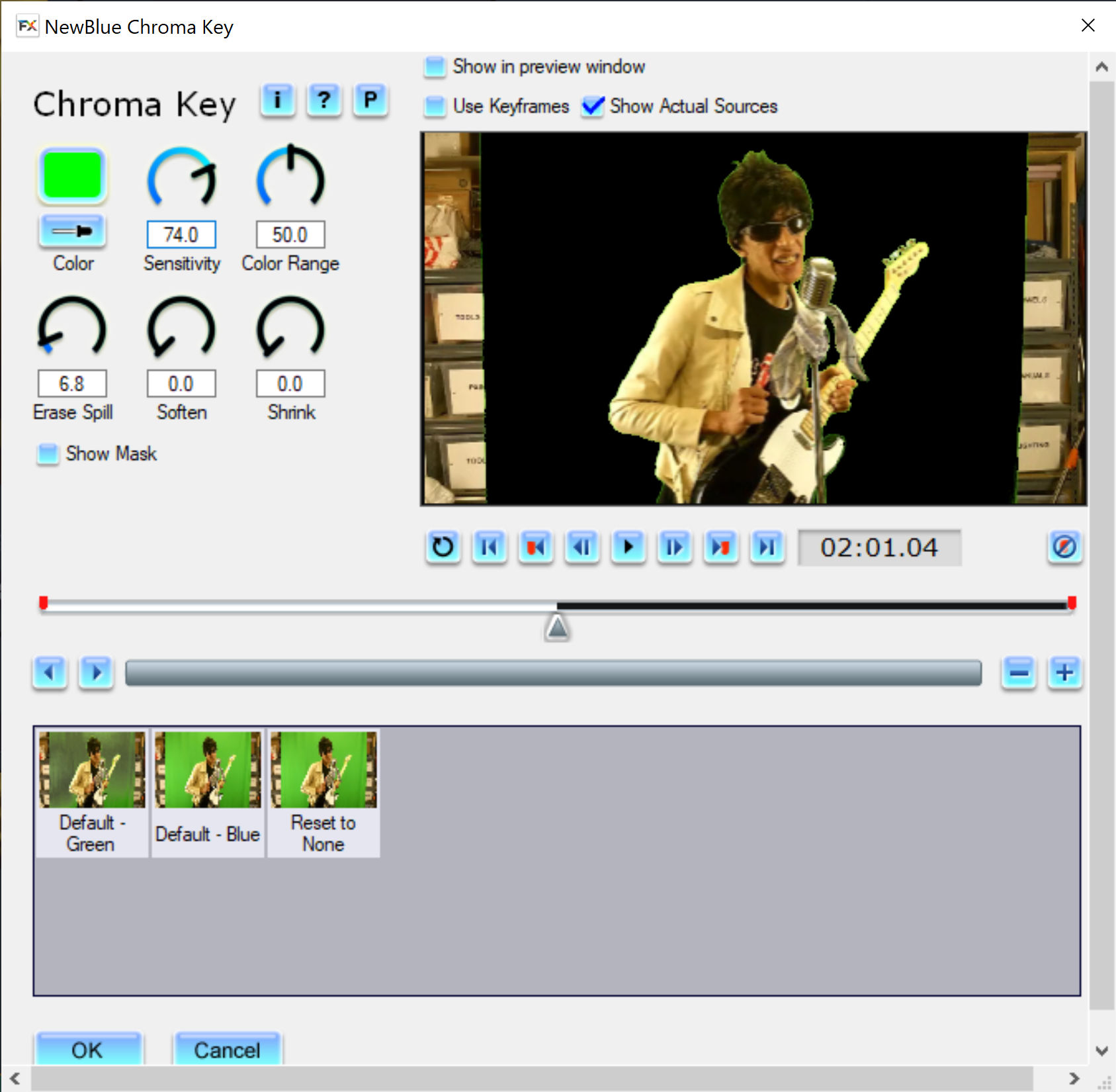Click the red end marker on timeline
The image size is (1116, 1092).
pyautogui.click(x=1072, y=603)
